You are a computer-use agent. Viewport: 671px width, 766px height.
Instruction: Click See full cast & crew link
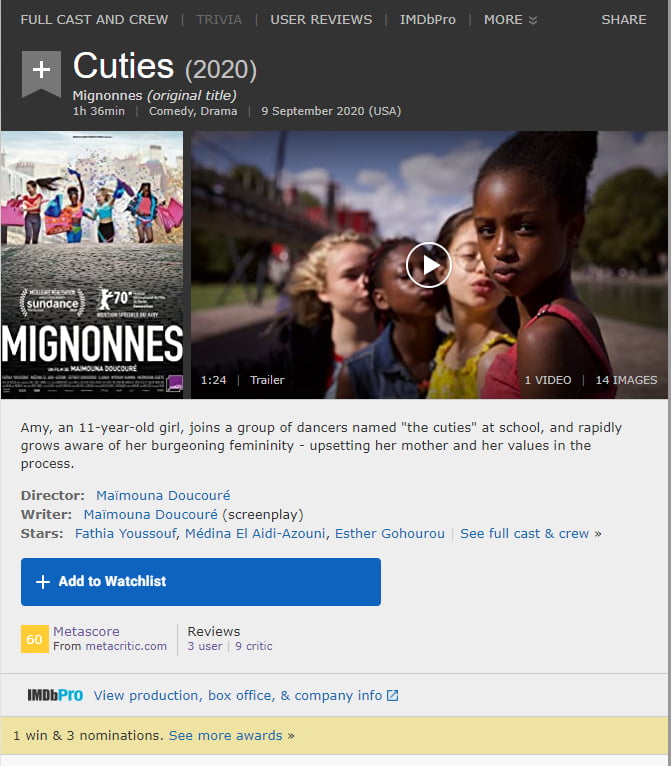point(525,533)
